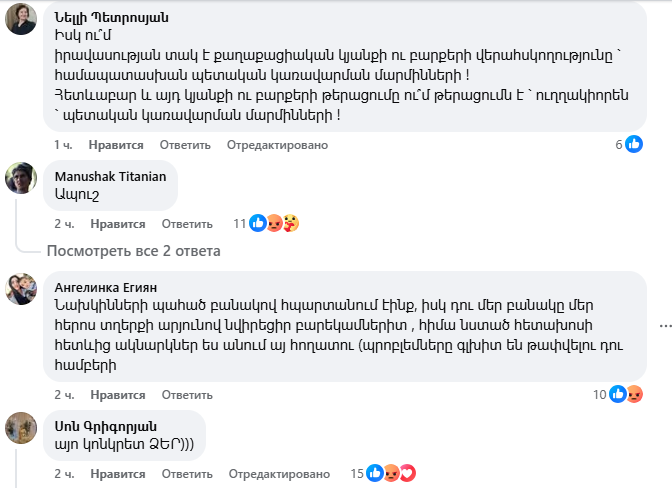Image resolution: width=672 pixels, height=488 pixels.
Task: Open the like reaction icon on Նելլի Պետրոսյան's comment
Action: [634, 144]
